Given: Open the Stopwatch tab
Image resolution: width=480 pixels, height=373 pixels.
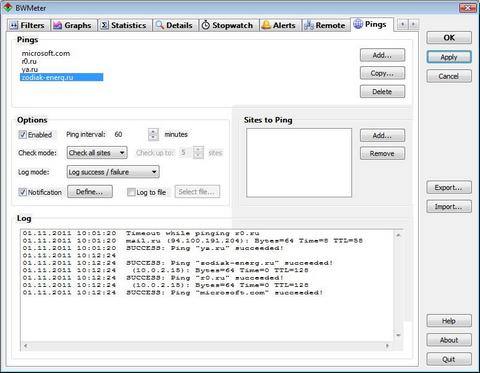Looking at the screenshot, I should tap(228, 25).
